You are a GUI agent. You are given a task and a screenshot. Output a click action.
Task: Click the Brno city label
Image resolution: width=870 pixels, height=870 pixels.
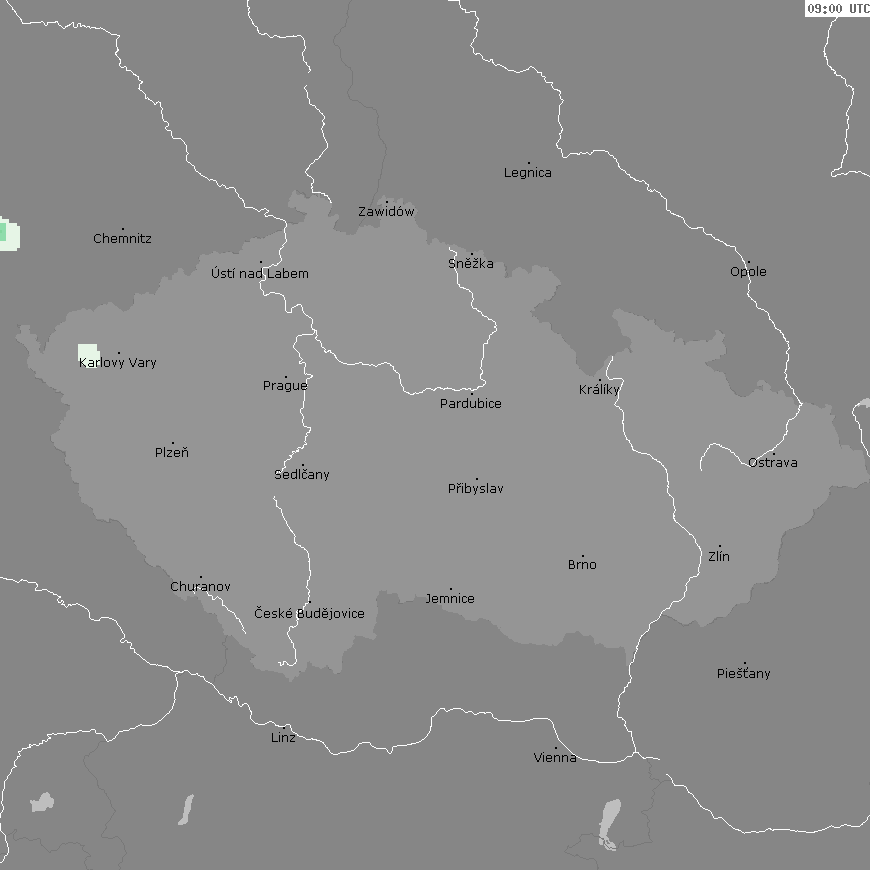pyautogui.click(x=582, y=565)
